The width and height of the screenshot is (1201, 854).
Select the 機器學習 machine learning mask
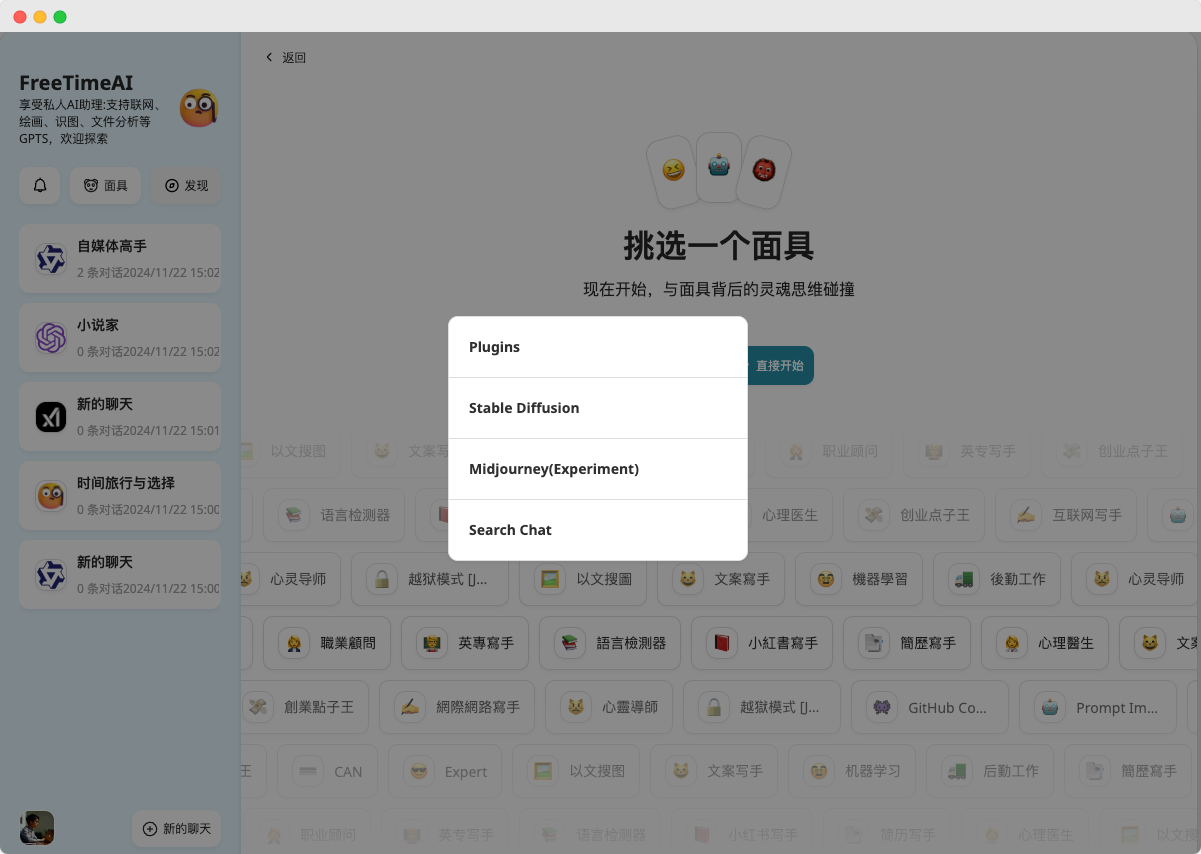coord(859,579)
